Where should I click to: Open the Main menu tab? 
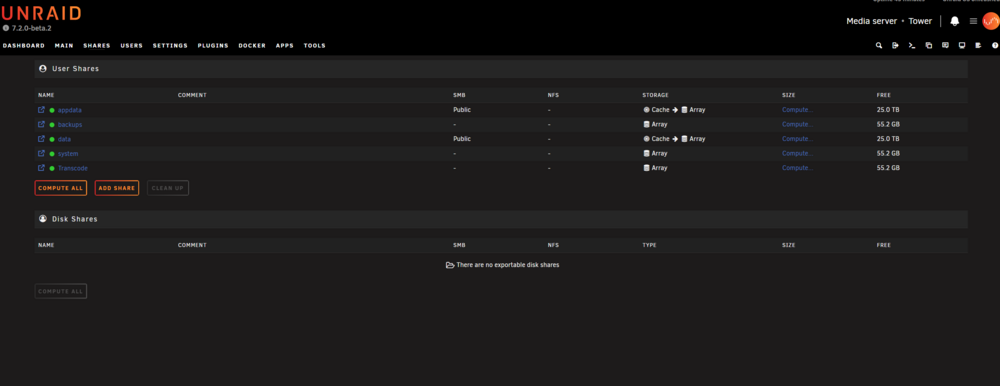click(x=64, y=46)
